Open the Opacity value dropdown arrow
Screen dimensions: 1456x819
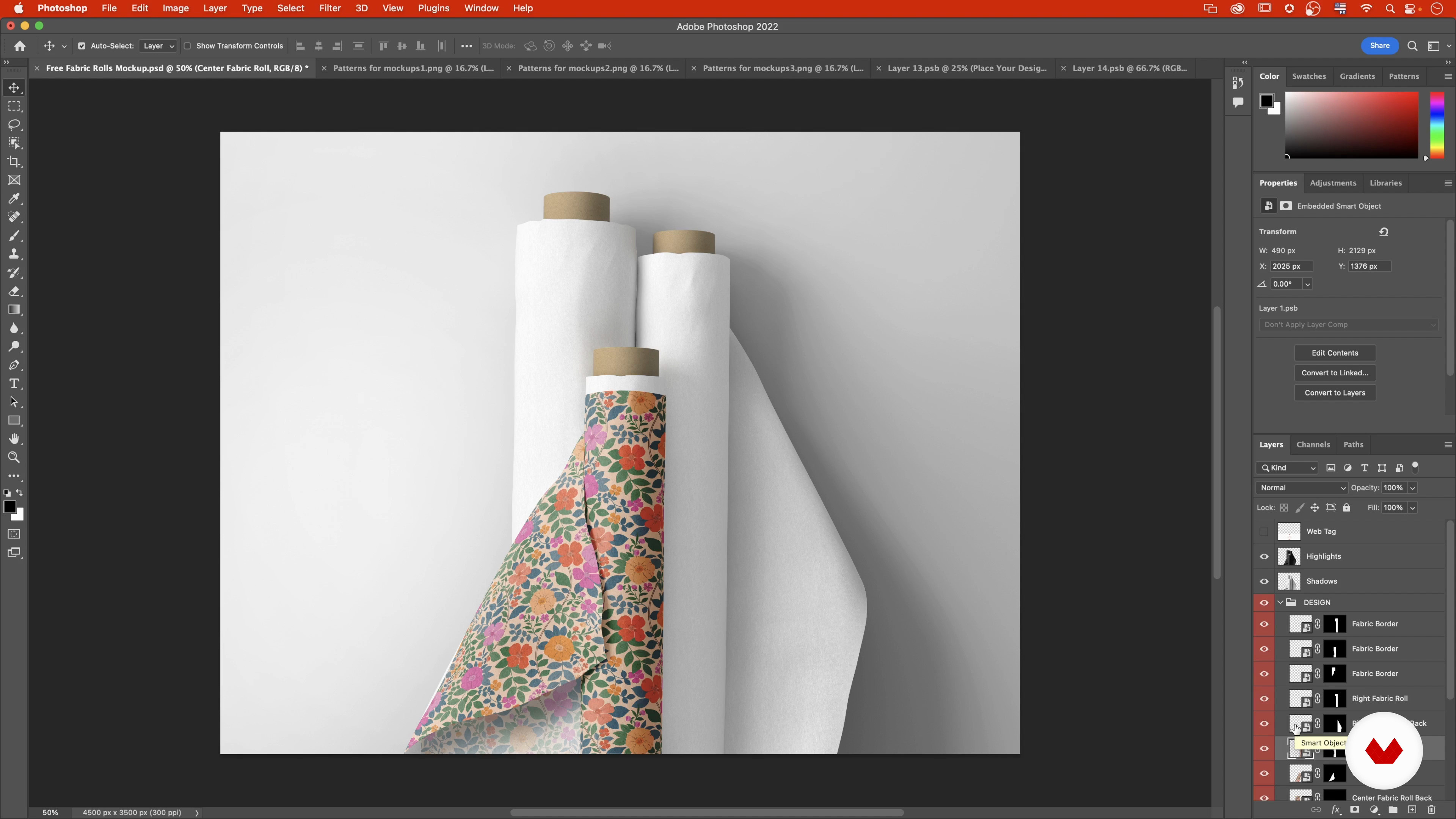click(1412, 488)
